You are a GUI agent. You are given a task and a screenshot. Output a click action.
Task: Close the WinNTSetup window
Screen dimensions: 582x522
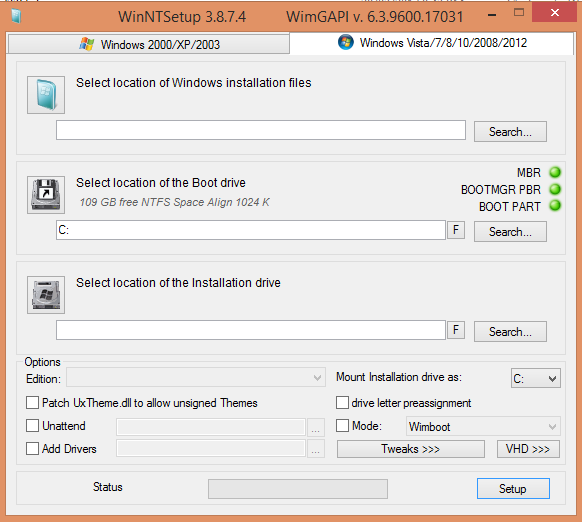point(555,13)
